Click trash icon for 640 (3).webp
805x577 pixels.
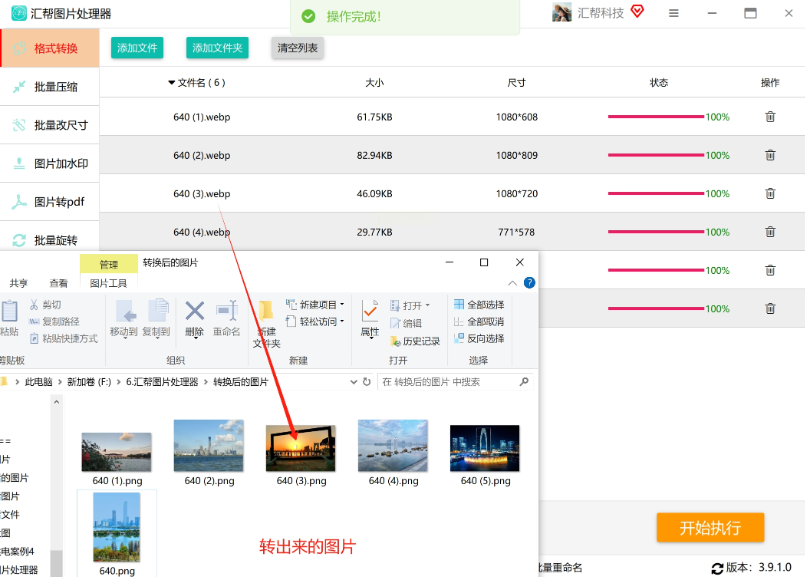pos(770,194)
